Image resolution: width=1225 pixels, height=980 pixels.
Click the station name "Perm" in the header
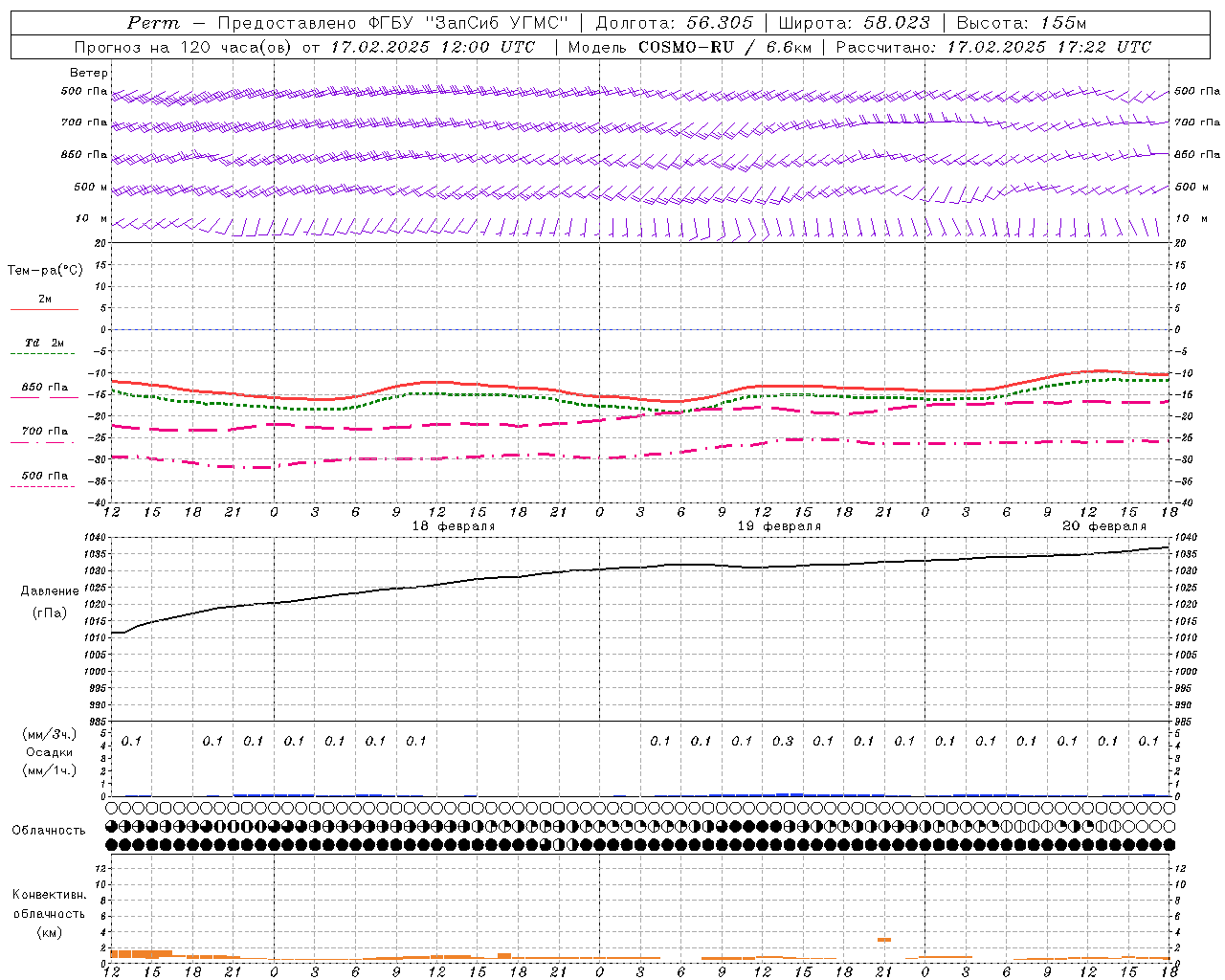tap(153, 23)
